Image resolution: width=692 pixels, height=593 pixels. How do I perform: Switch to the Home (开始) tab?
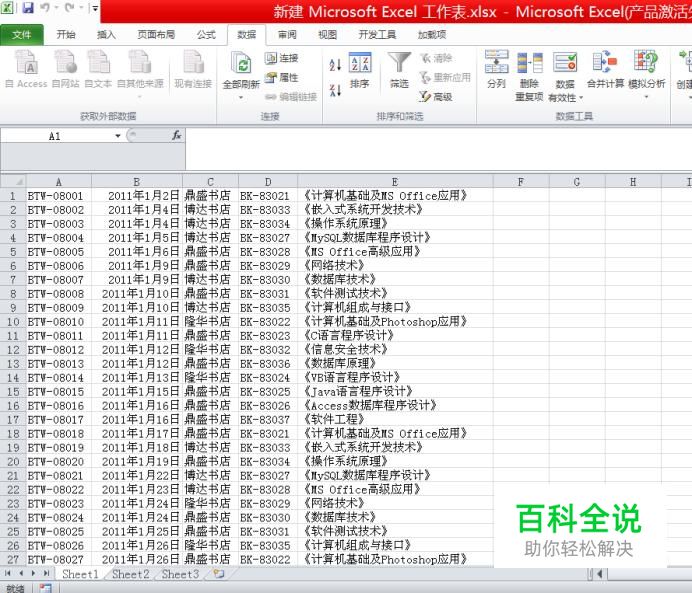coord(66,34)
